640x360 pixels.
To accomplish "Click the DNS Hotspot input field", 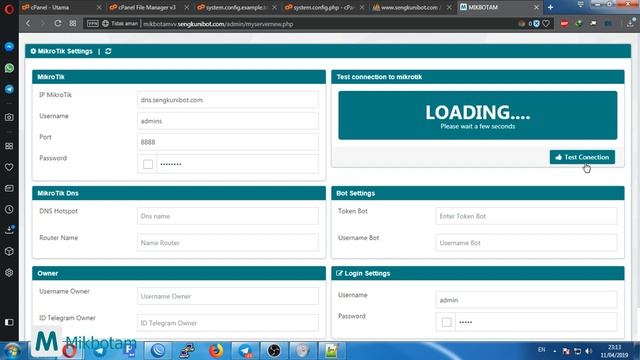I will (x=228, y=216).
